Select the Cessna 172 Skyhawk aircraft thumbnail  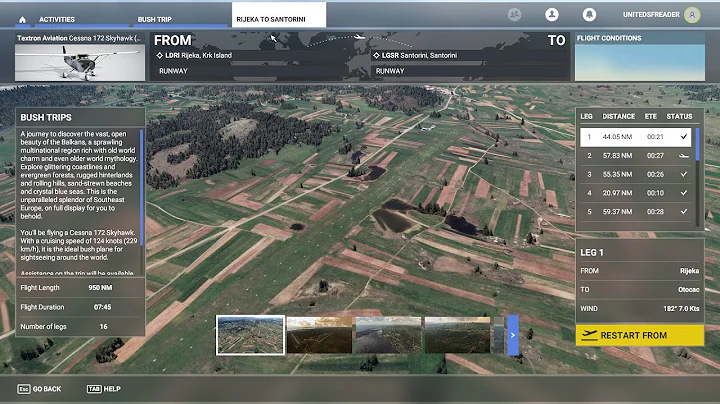point(80,63)
